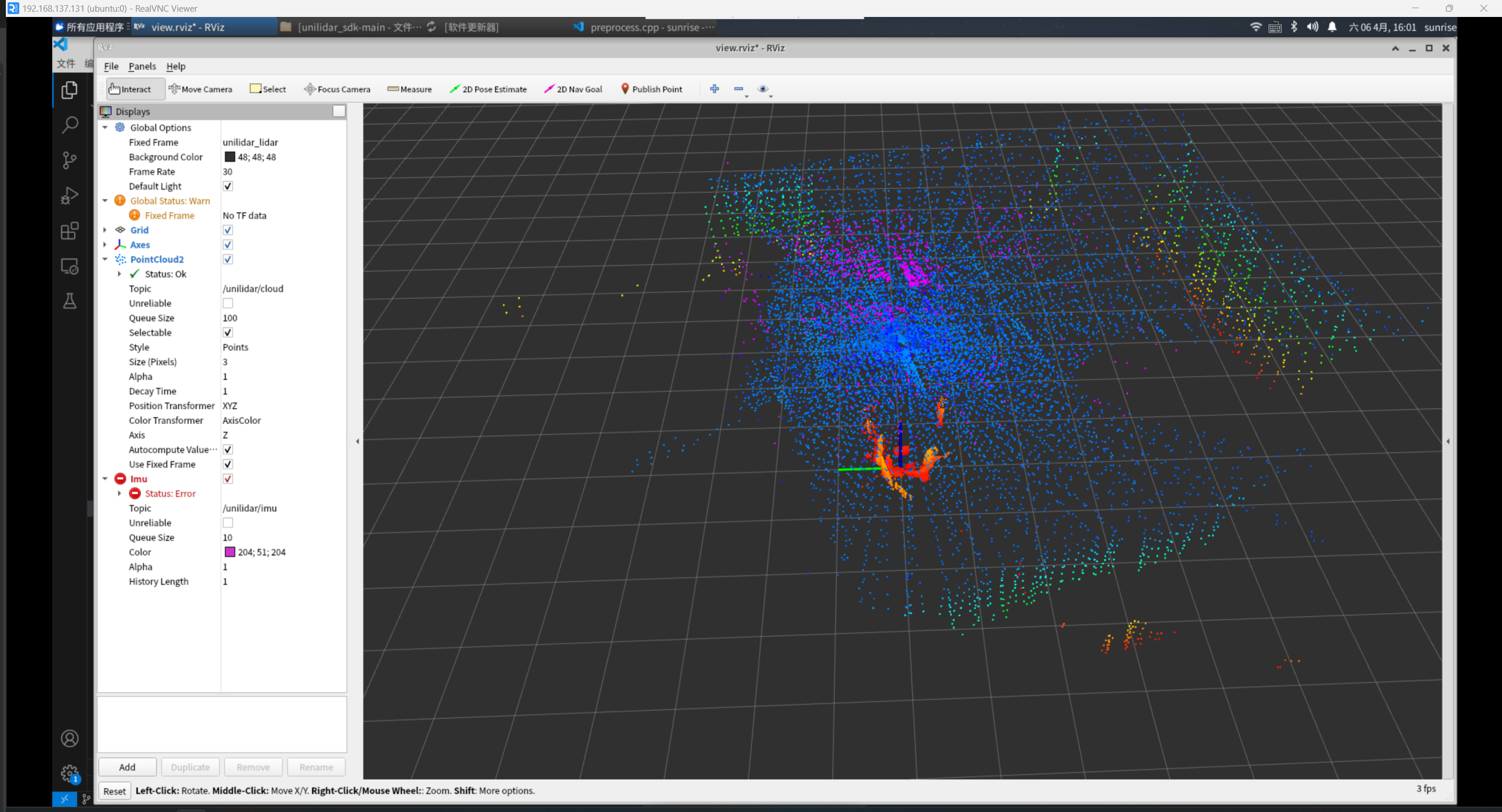Image resolution: width=1502 pixels, height=812 pixels.
Task: Toggle the Use Fixed Frame checkbox
Action: [x=228, y=464]
